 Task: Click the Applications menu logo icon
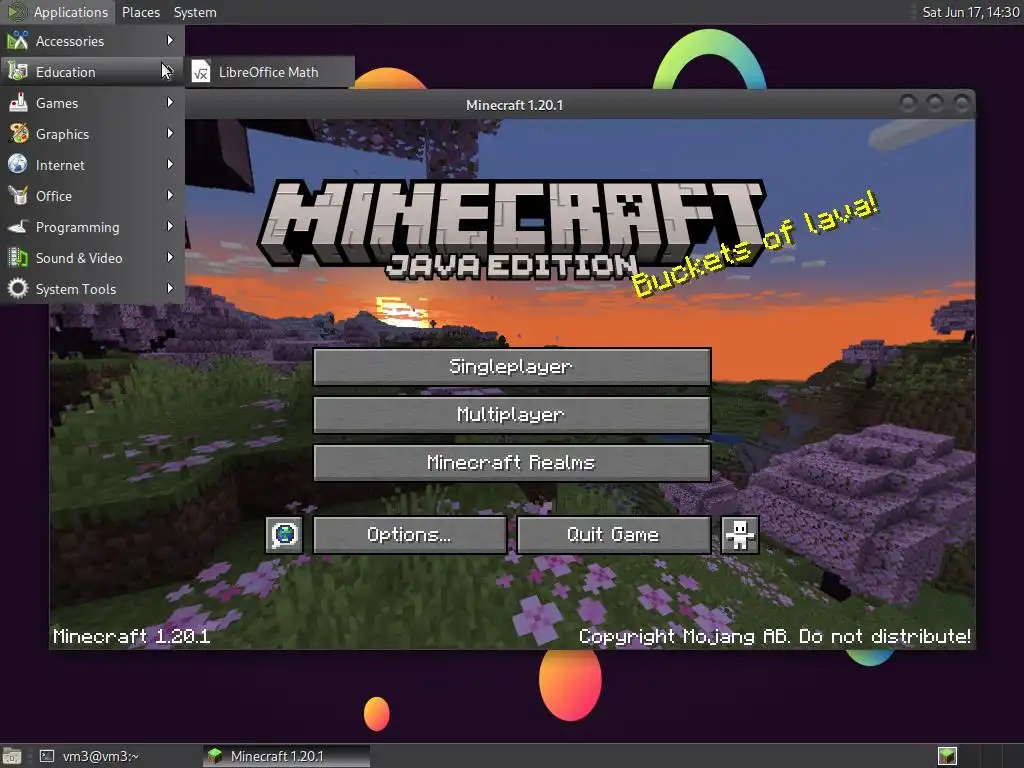click(x=18, y=12)
